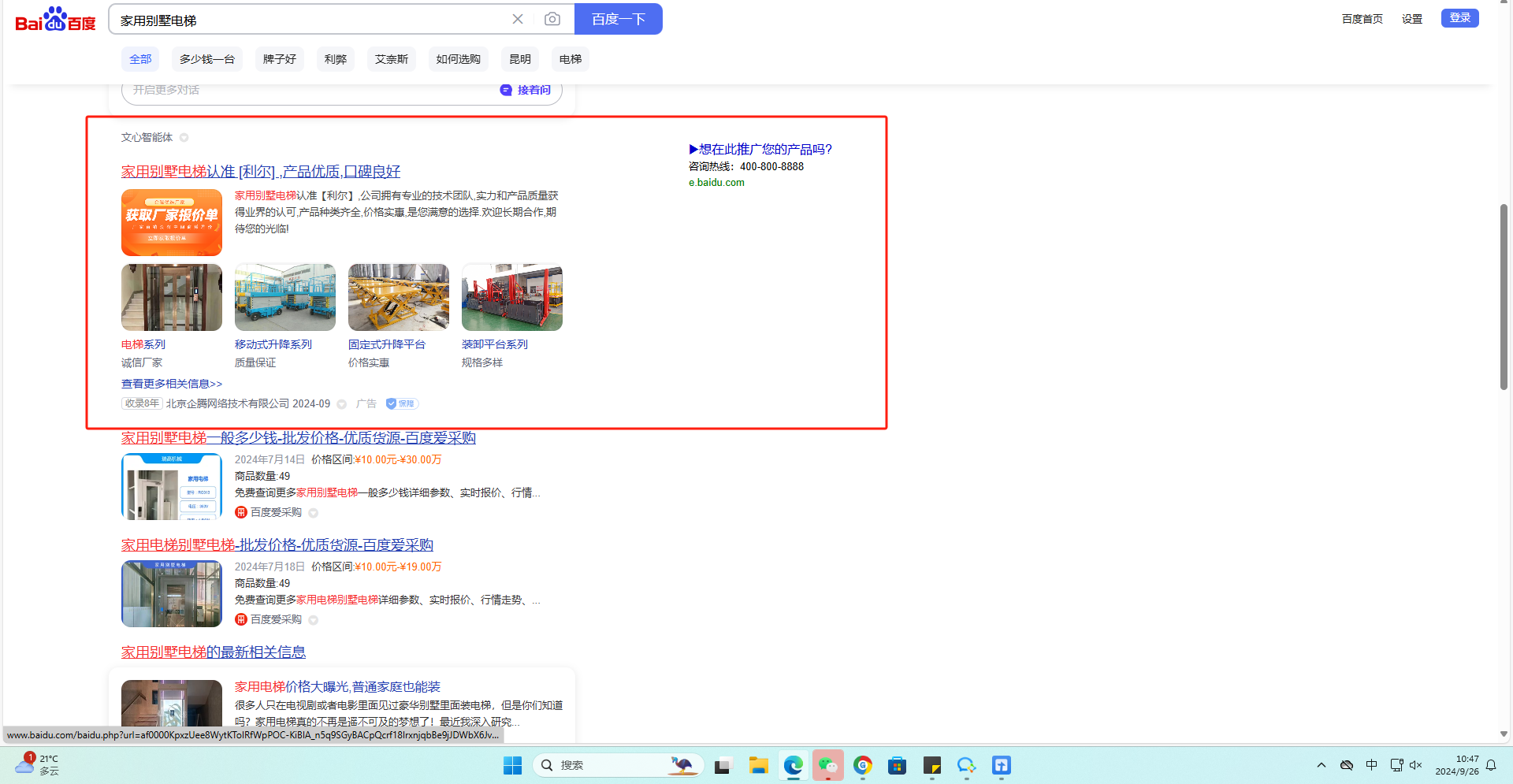Image resolution: width=1513 pixels, height=784 pixels.
Task: Select the 牌子好 filter tab
Action: pos(280,59)
